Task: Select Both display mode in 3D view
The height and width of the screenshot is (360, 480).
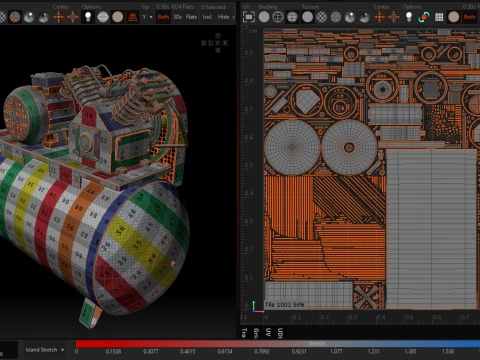Action: pos(163,17)
